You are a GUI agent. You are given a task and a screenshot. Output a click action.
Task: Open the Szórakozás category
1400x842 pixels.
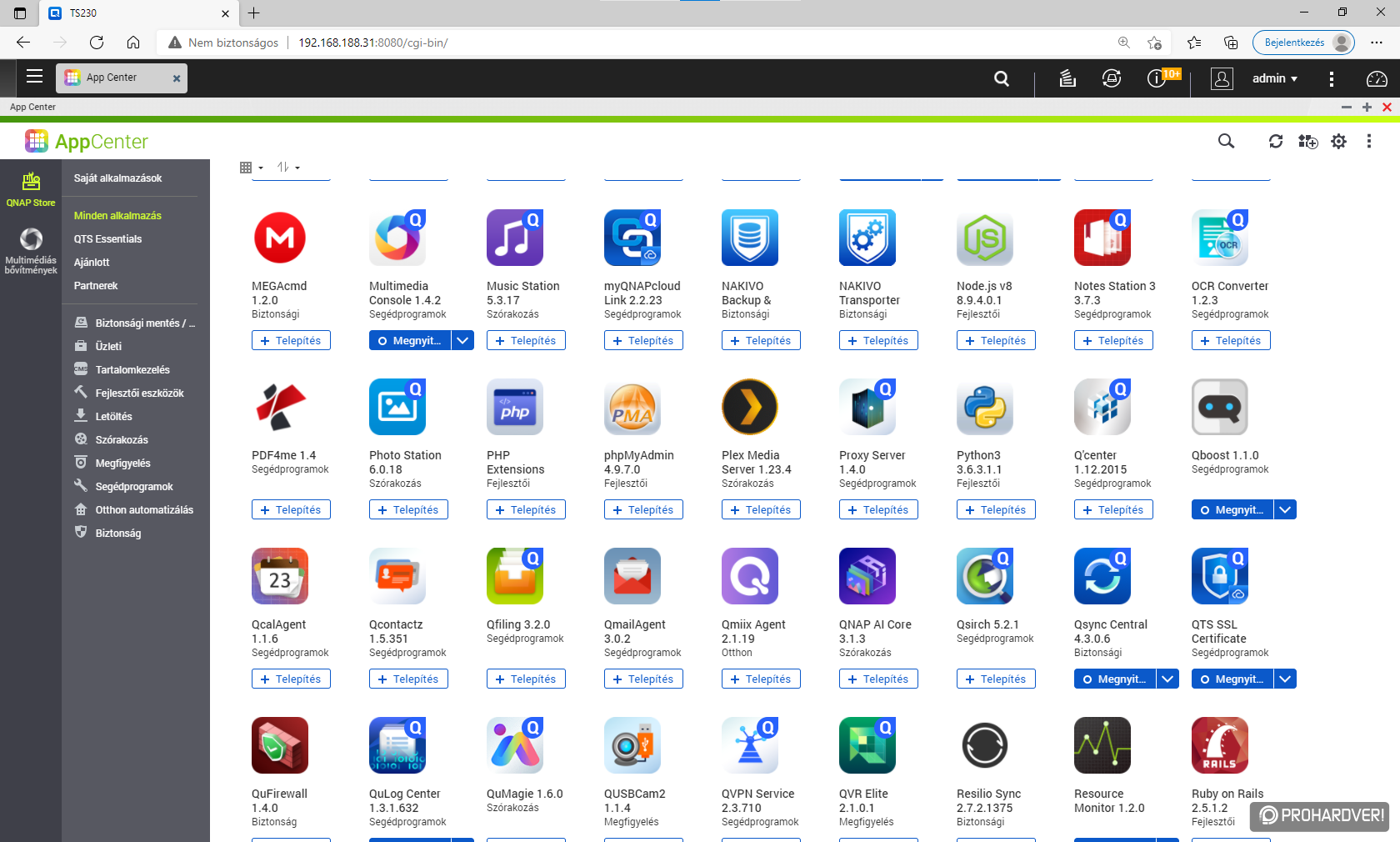coord(122,440)
